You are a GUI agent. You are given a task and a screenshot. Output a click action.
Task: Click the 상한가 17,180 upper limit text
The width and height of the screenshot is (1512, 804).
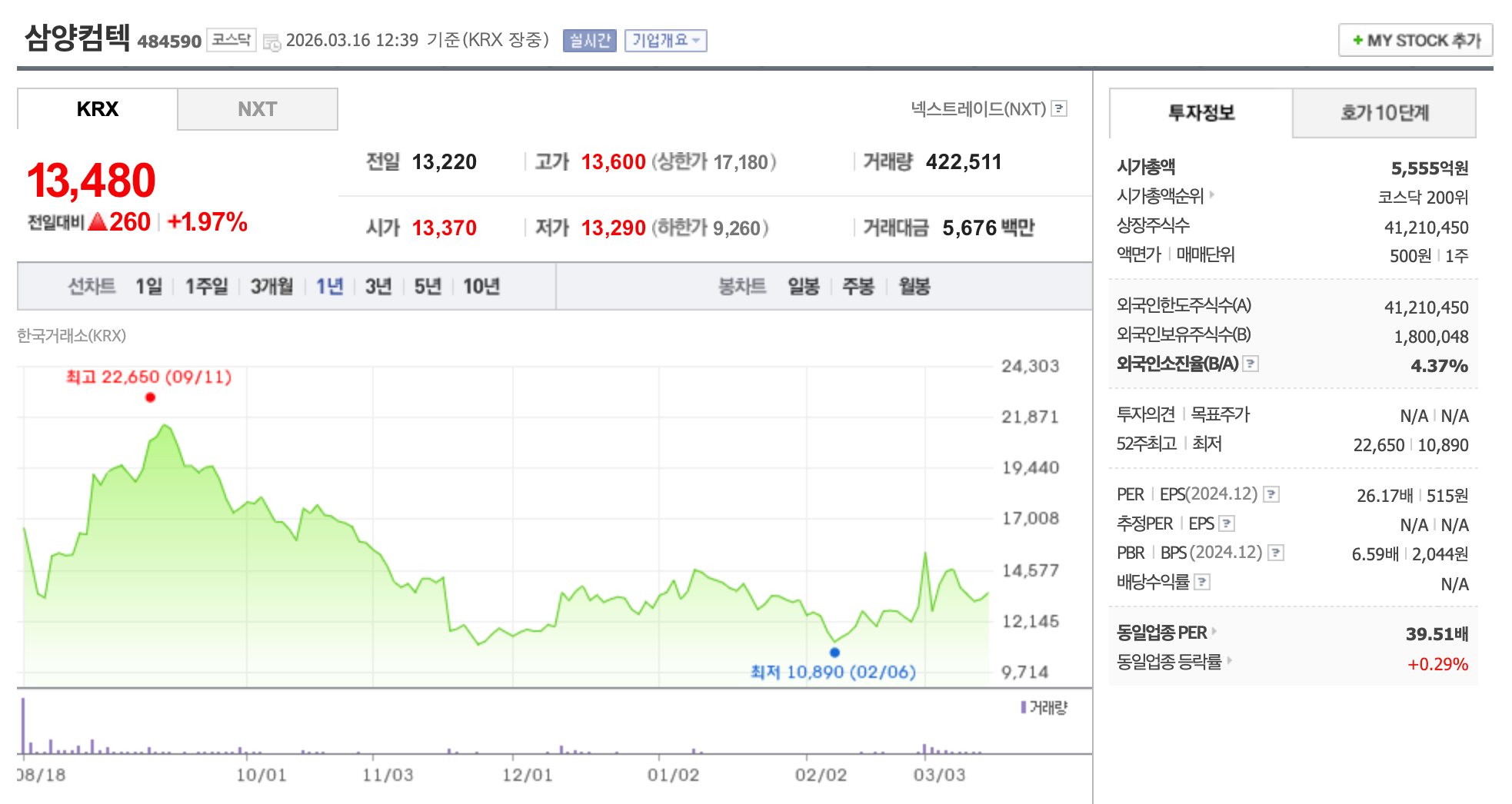[714, 162]
